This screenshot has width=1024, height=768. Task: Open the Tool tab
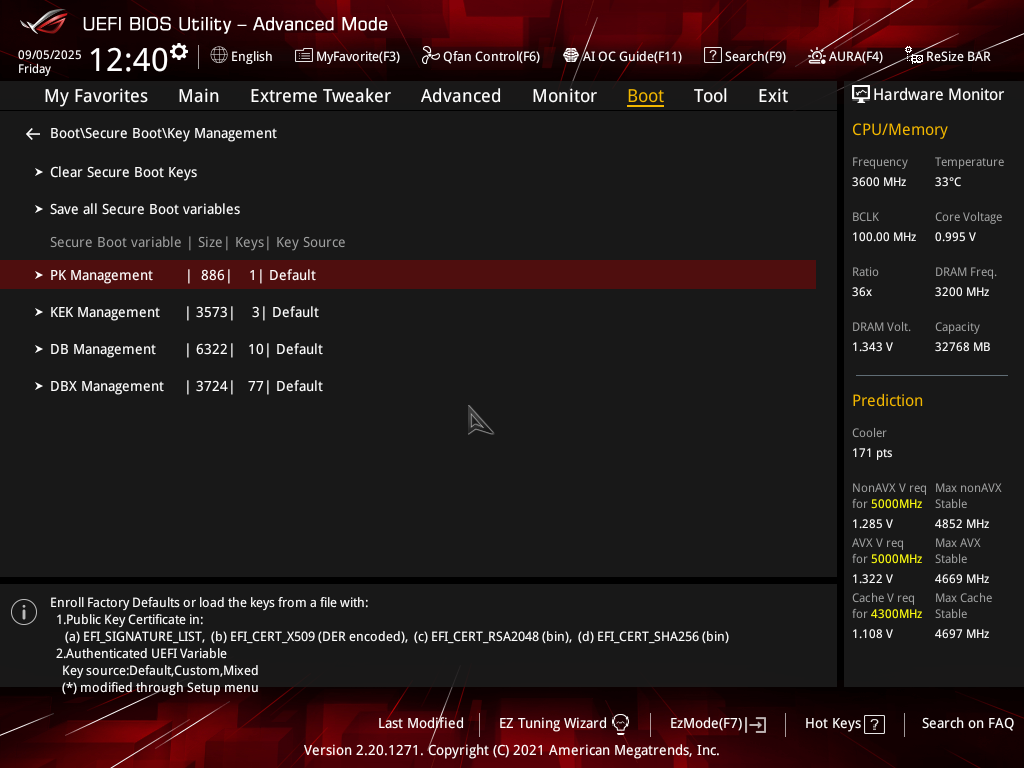(x=710, y=96)
